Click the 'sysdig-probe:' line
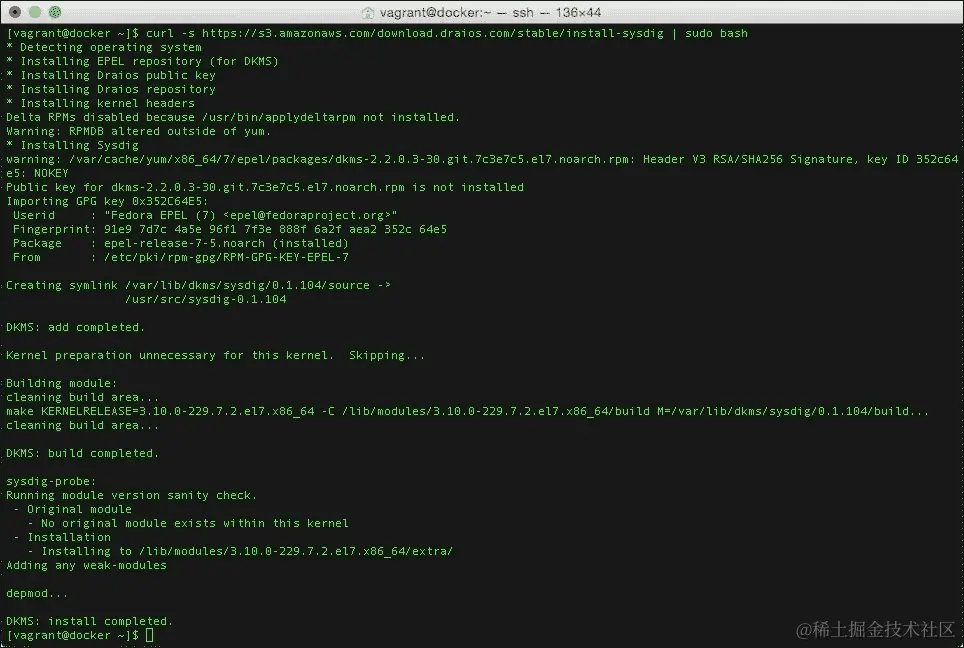 pyautogui.click(x=52, y=481)
